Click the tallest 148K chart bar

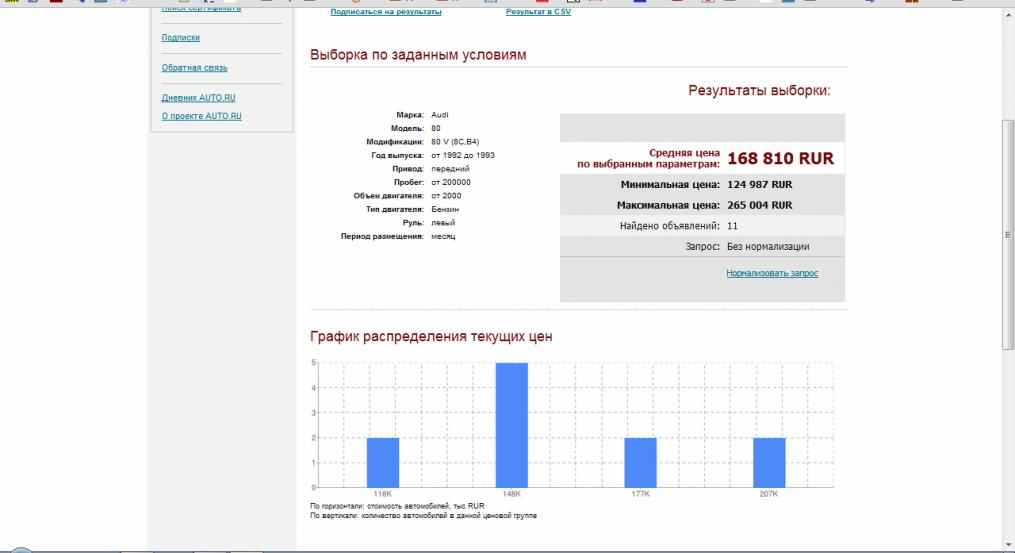[511, 425]
